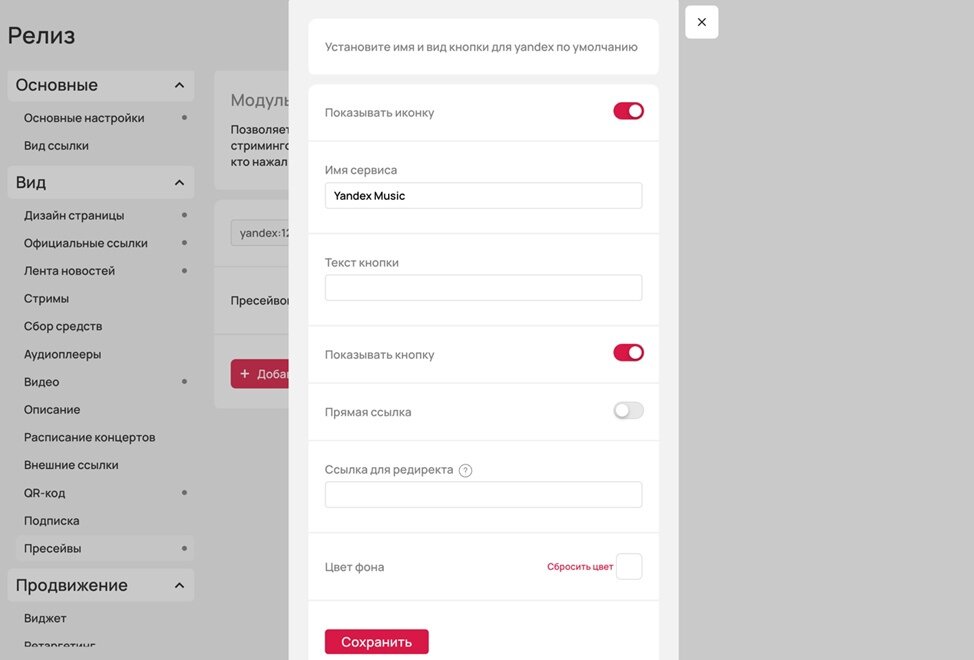Collapse the Продвижение section chevron
This screenshot has height=660, width=974.
180,585
